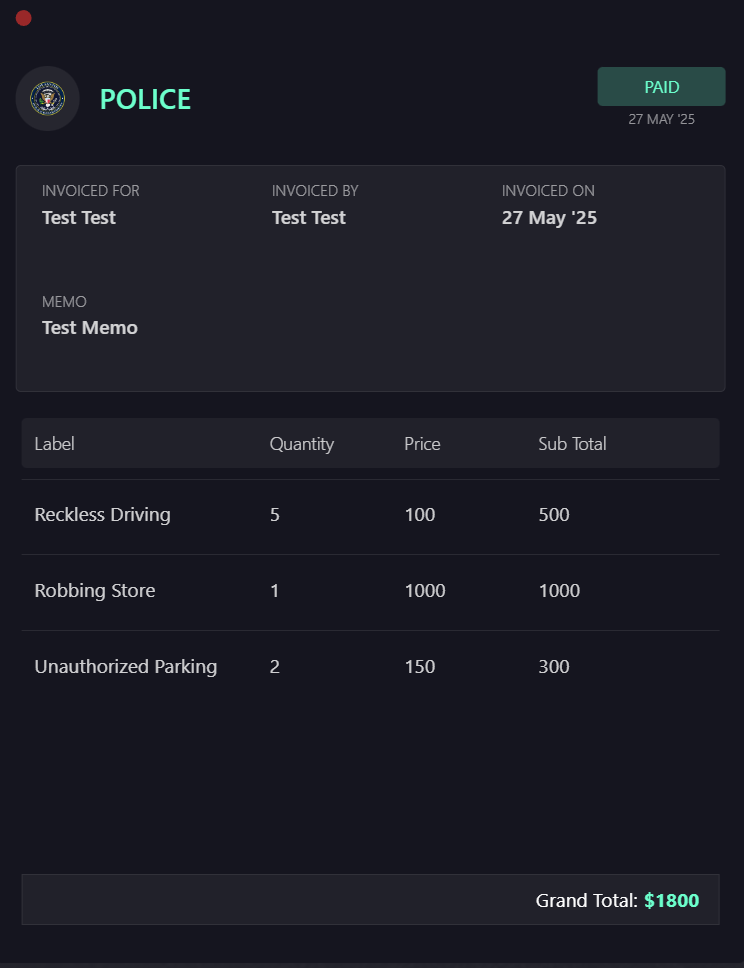Click the police seal emblem icon
744x968 pixels.
48,98
